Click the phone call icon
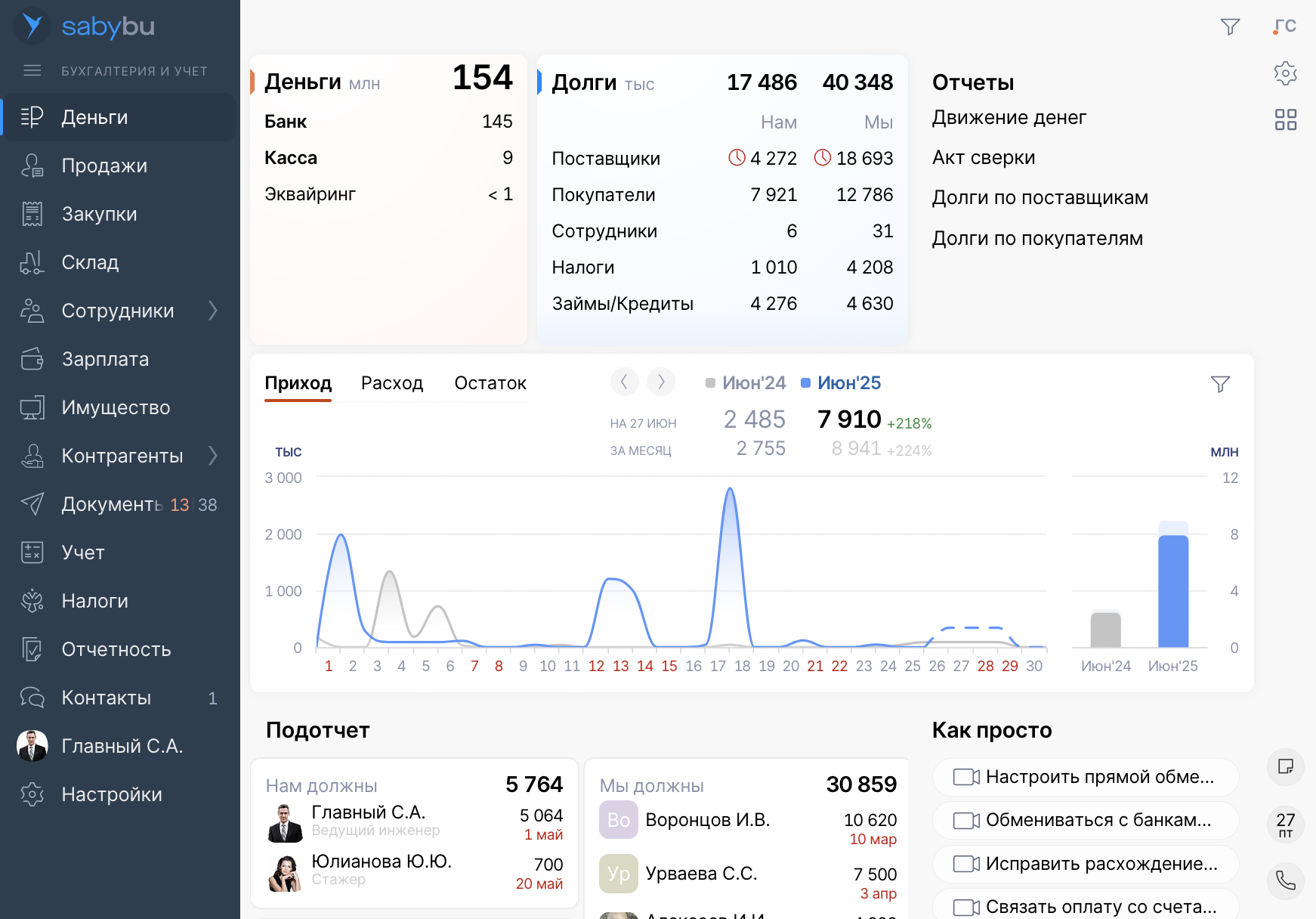Viewport: 1316px width, 919px height. click(1285, 880)
